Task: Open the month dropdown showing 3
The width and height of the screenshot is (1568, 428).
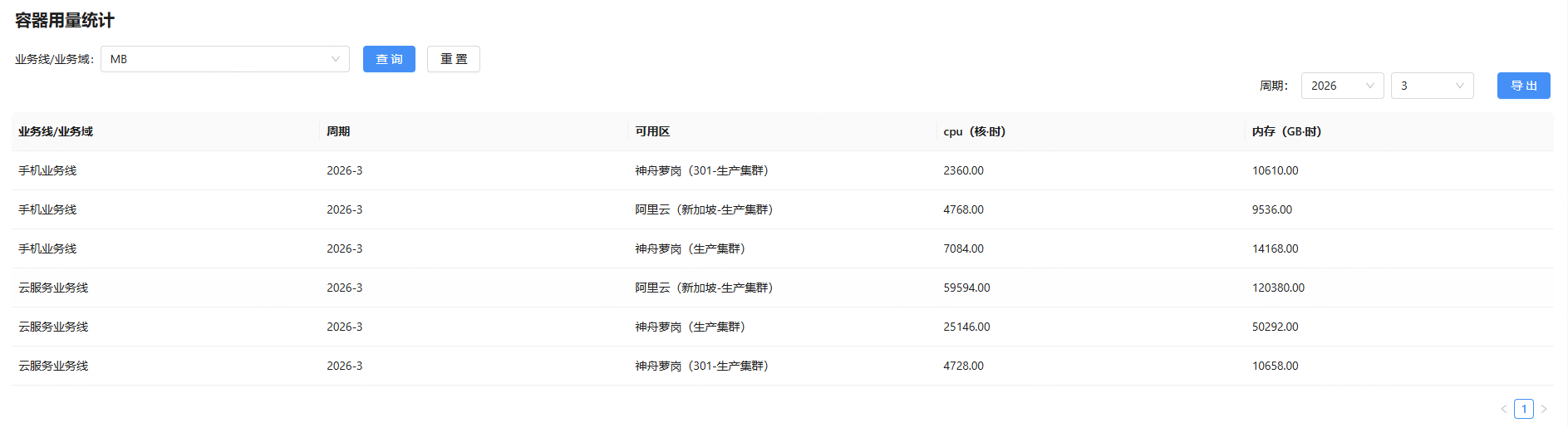Action: pyautogui.click(x=1431, y=86)
